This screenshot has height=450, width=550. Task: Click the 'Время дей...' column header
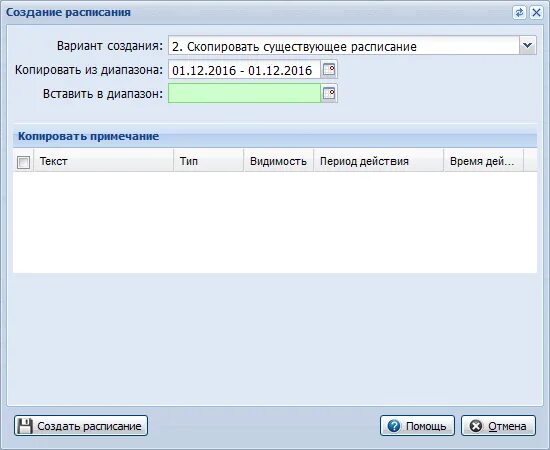tap(484, 161)
